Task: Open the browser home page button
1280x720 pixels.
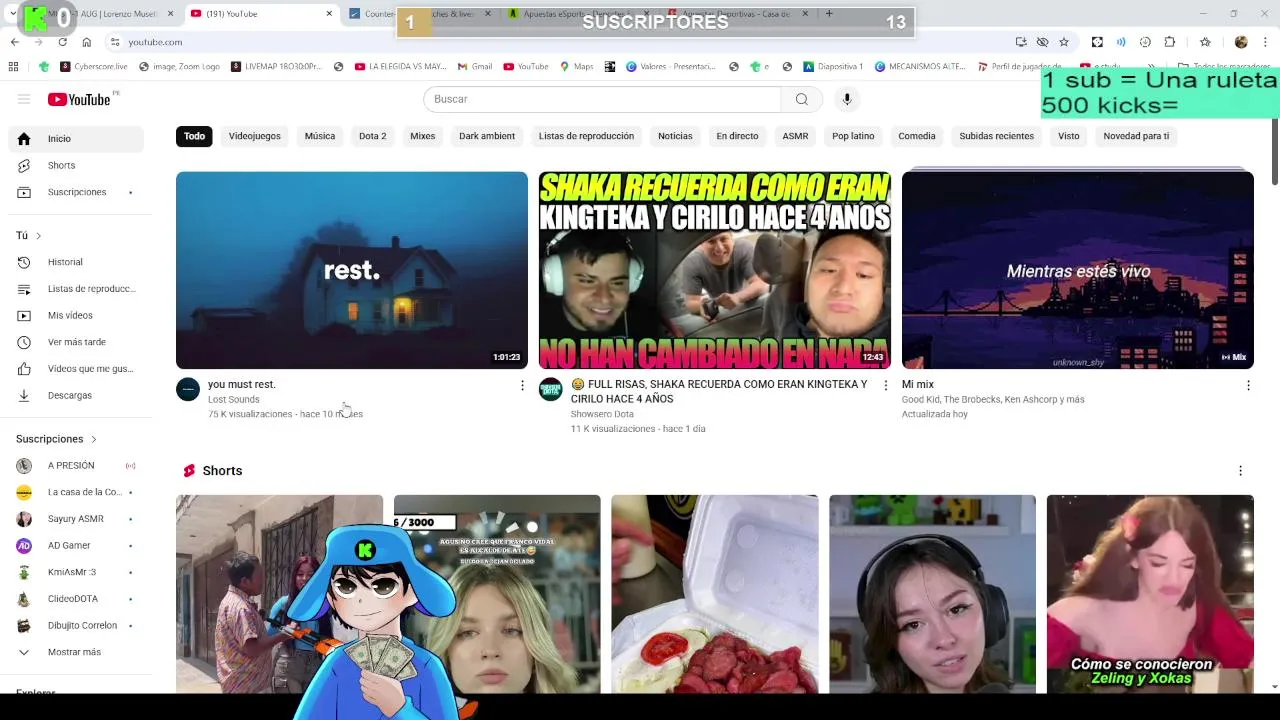Action: coord(87,42)
